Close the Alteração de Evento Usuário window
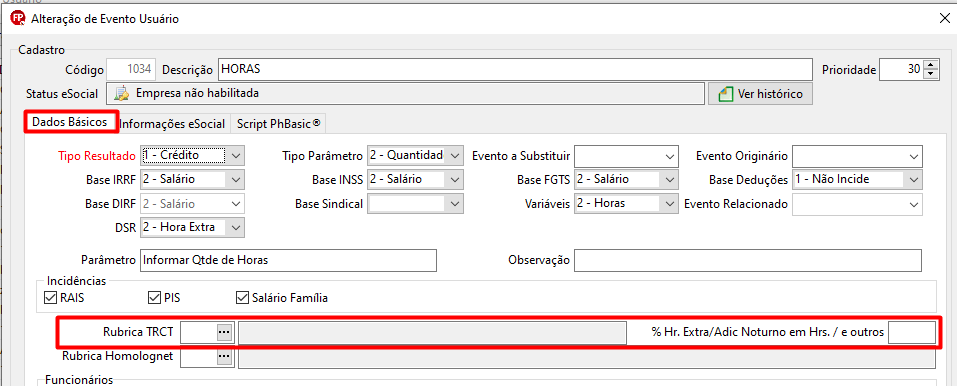The width and height of the screenshot is (957, 386). pos(944,19)
